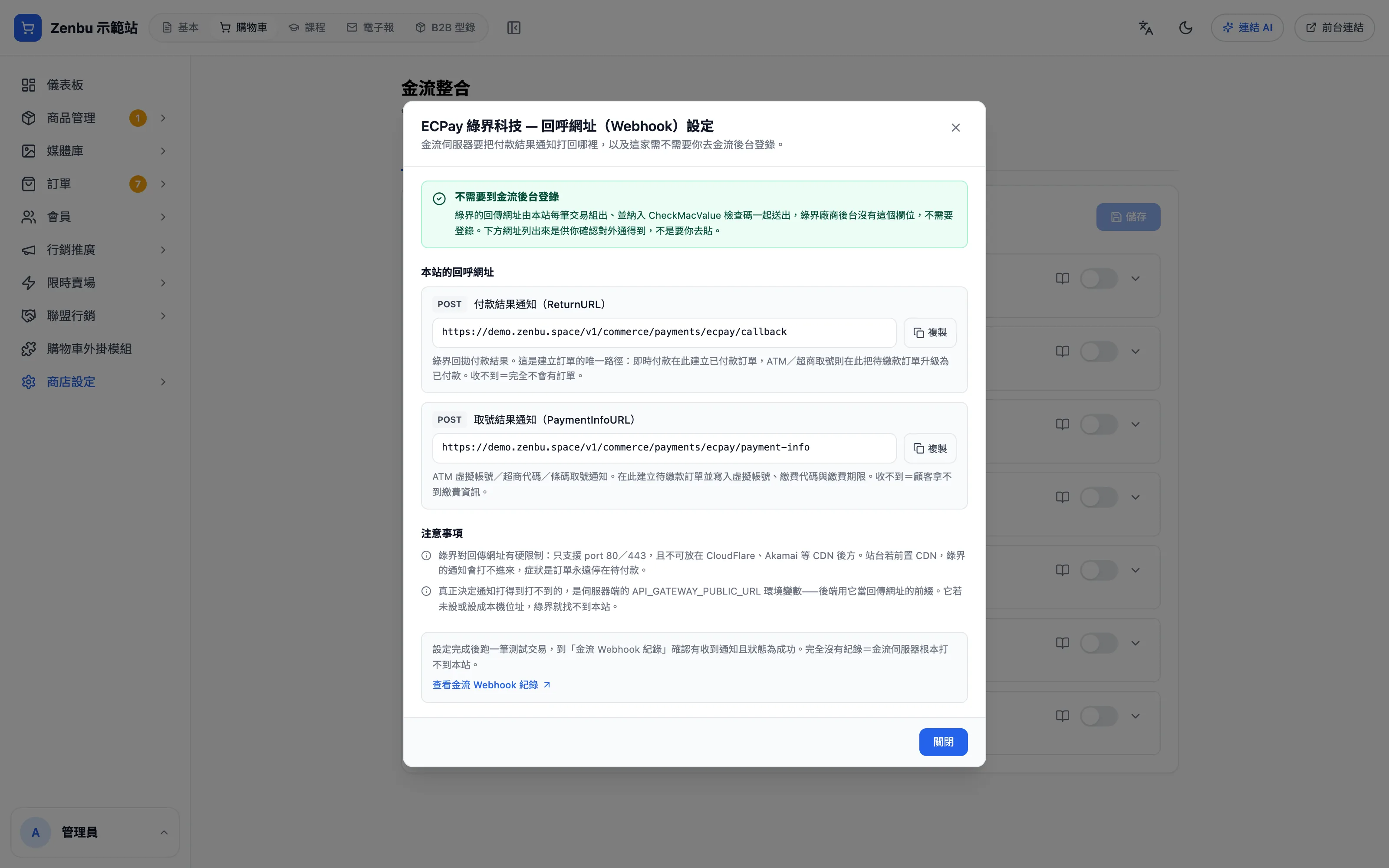Expand 訂單 submenu chevron

[x=163, y=184]
